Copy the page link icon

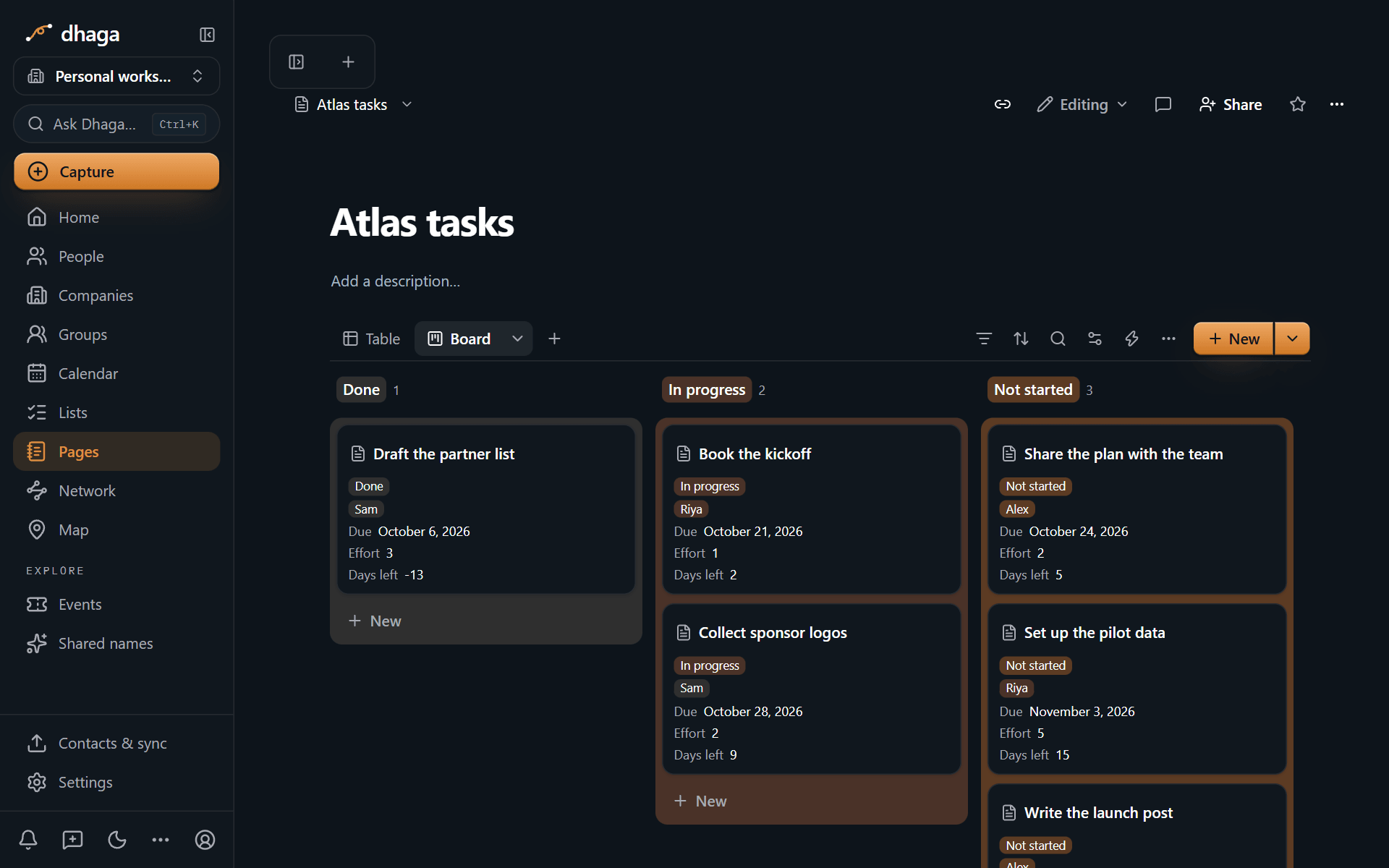click(x=1002, y=104)
